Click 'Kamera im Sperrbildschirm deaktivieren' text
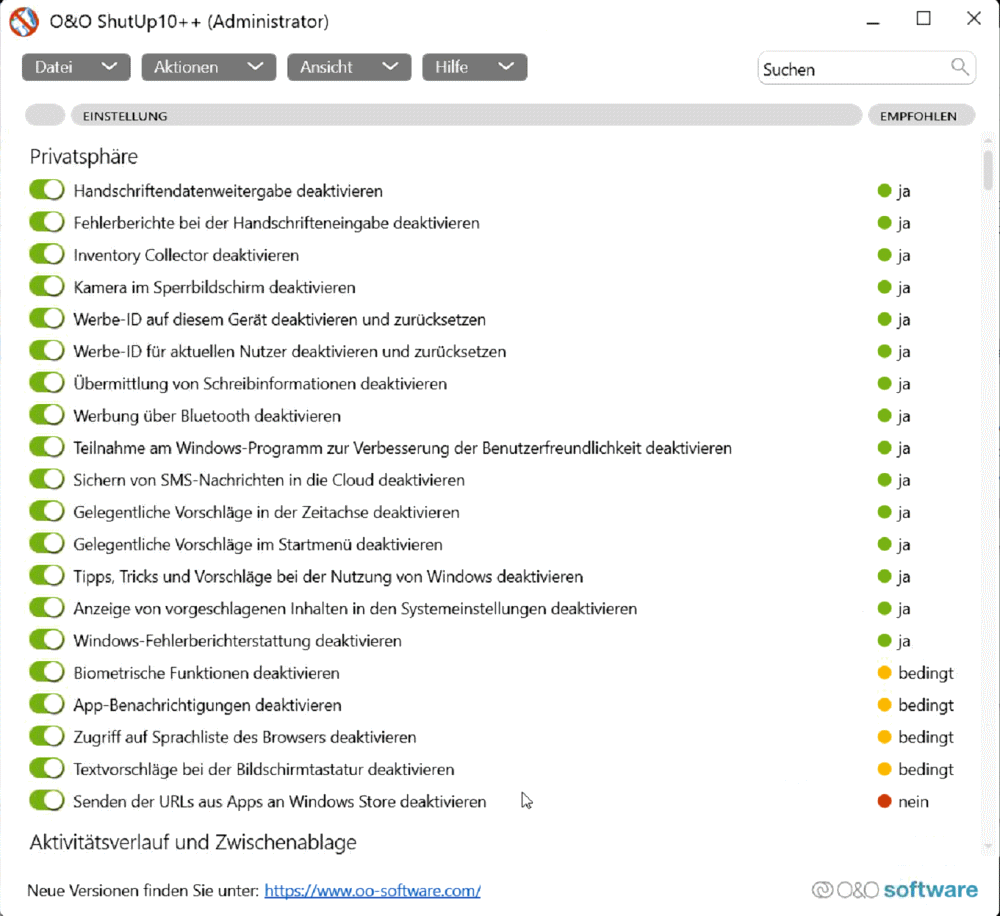Viewport: 1000px width, 916px height. click(x=214, y=287)
